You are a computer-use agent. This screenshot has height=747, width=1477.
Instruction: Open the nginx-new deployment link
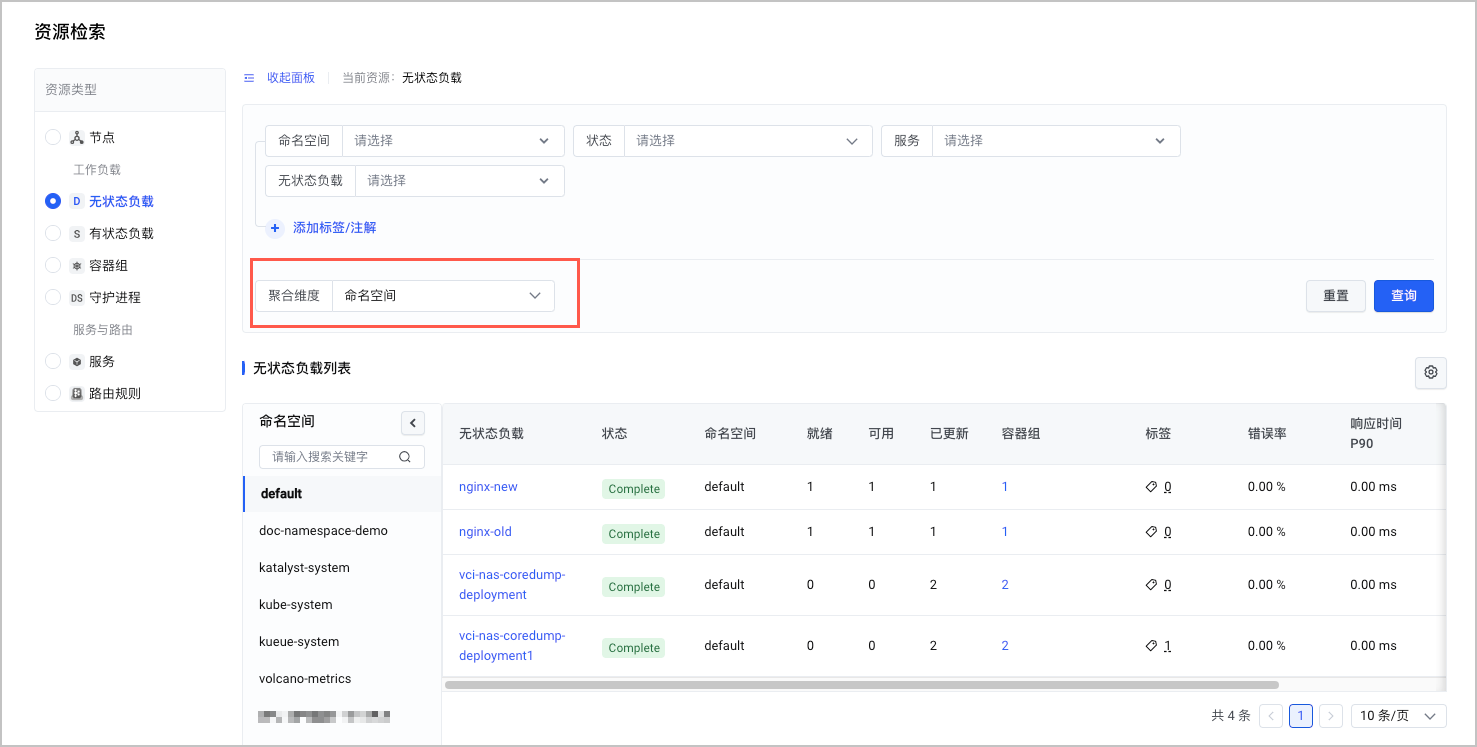point(488,487)
